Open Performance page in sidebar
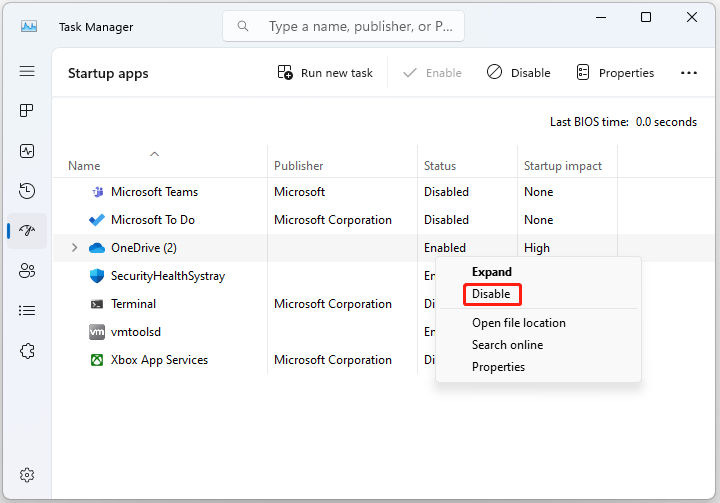Viewport: 720px width, 503px height. pyautogui.click(x=27, y=151)
